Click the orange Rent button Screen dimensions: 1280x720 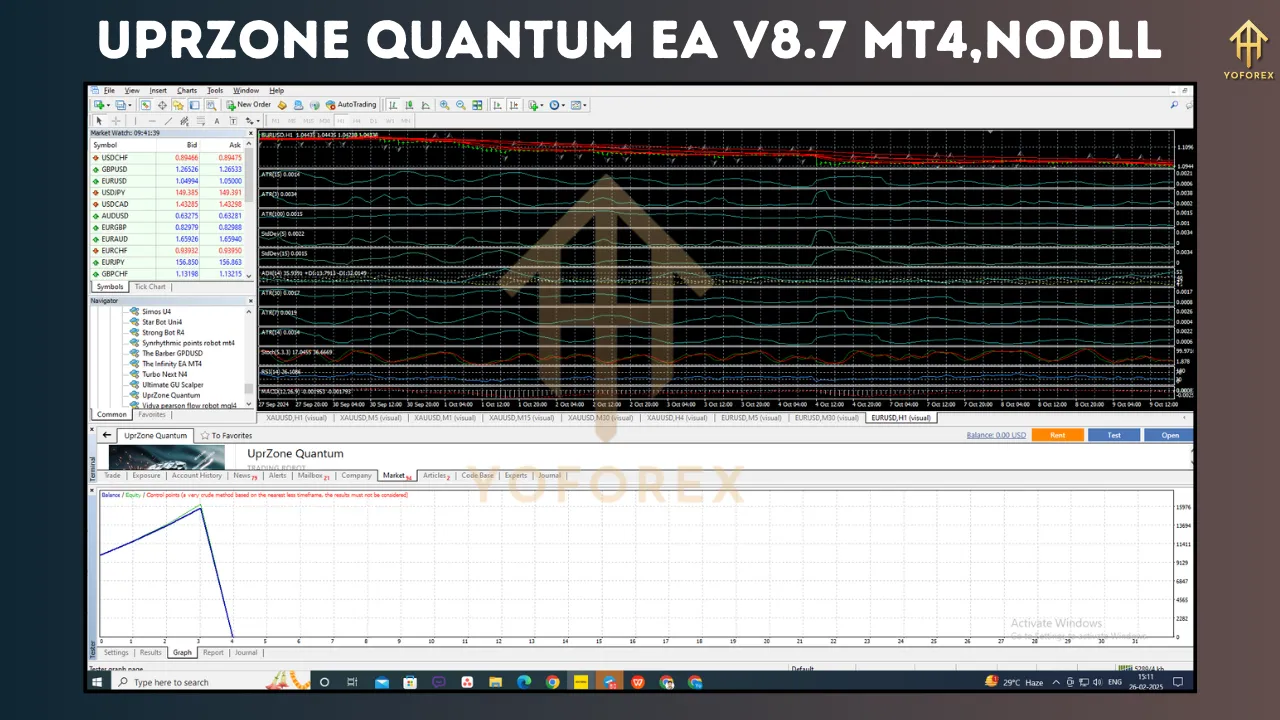click(1057, 435)
